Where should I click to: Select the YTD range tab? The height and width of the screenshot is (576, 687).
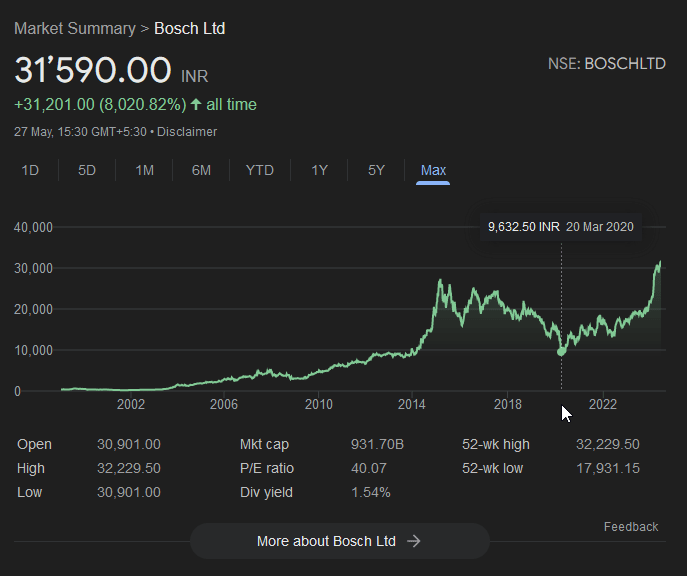(x=259, y=170)
